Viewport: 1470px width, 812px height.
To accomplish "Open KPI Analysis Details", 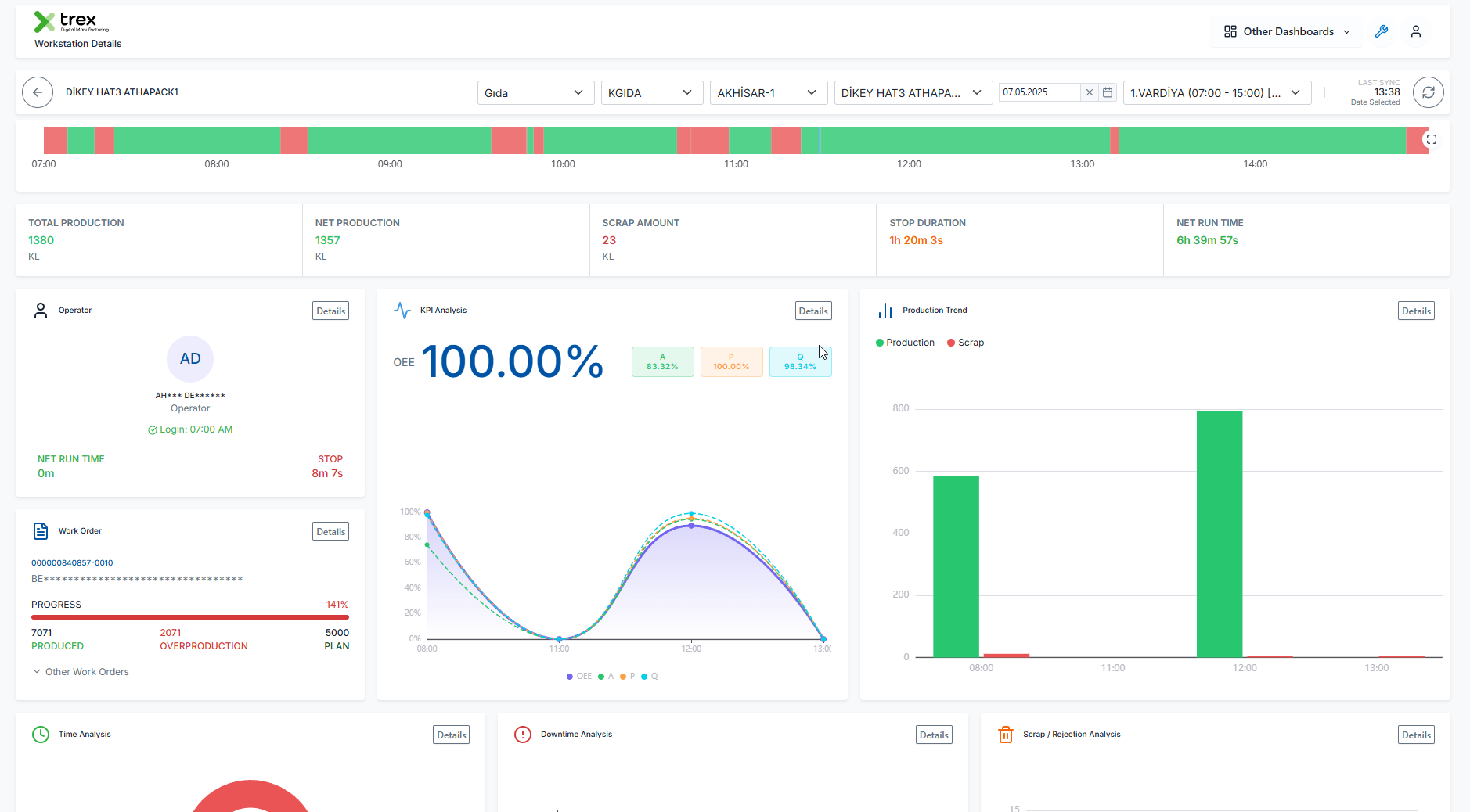I will tap(813, 311).
